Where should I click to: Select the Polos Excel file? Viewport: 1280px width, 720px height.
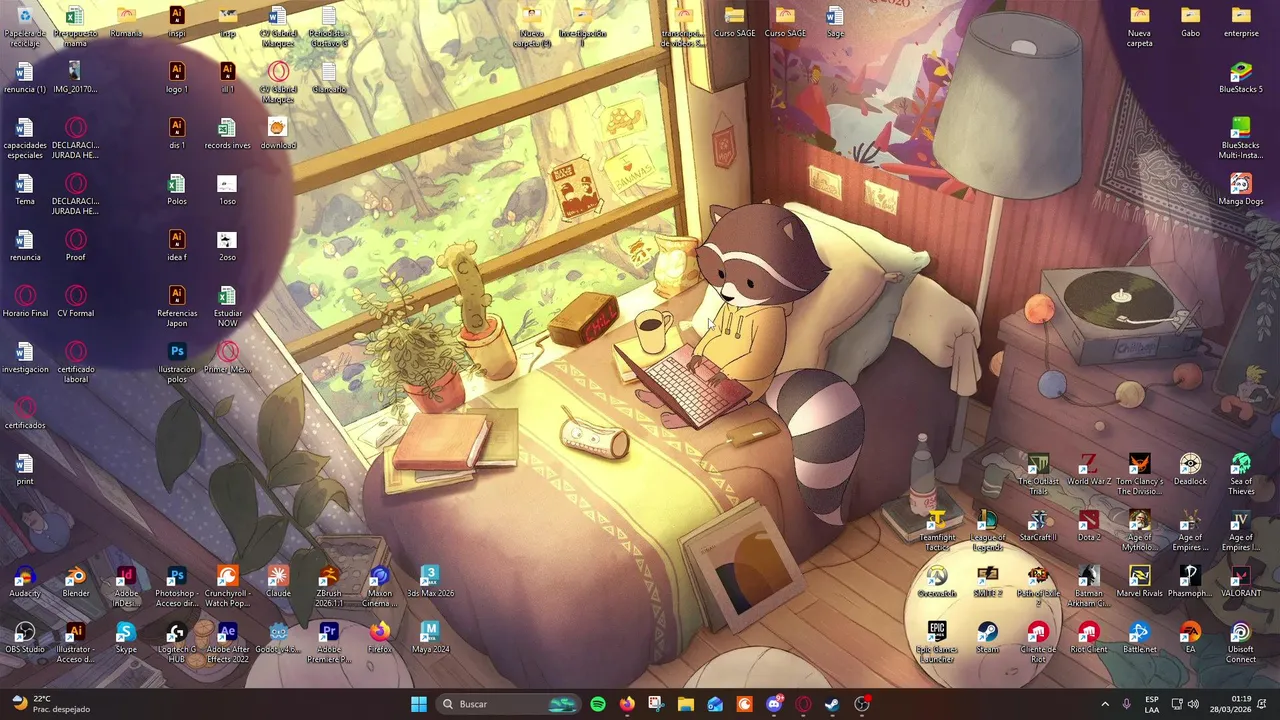(177, 190)
